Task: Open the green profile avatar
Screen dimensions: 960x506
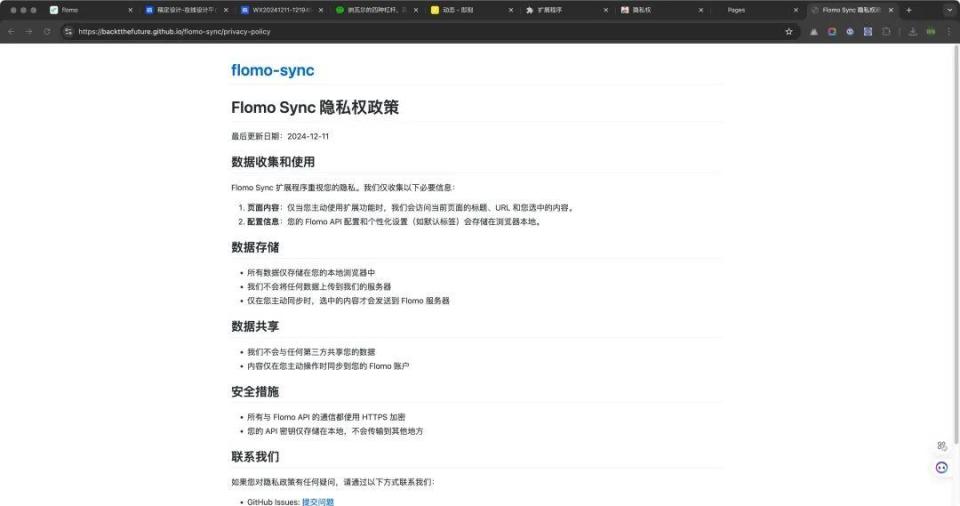Action: [x=931, y=31]
